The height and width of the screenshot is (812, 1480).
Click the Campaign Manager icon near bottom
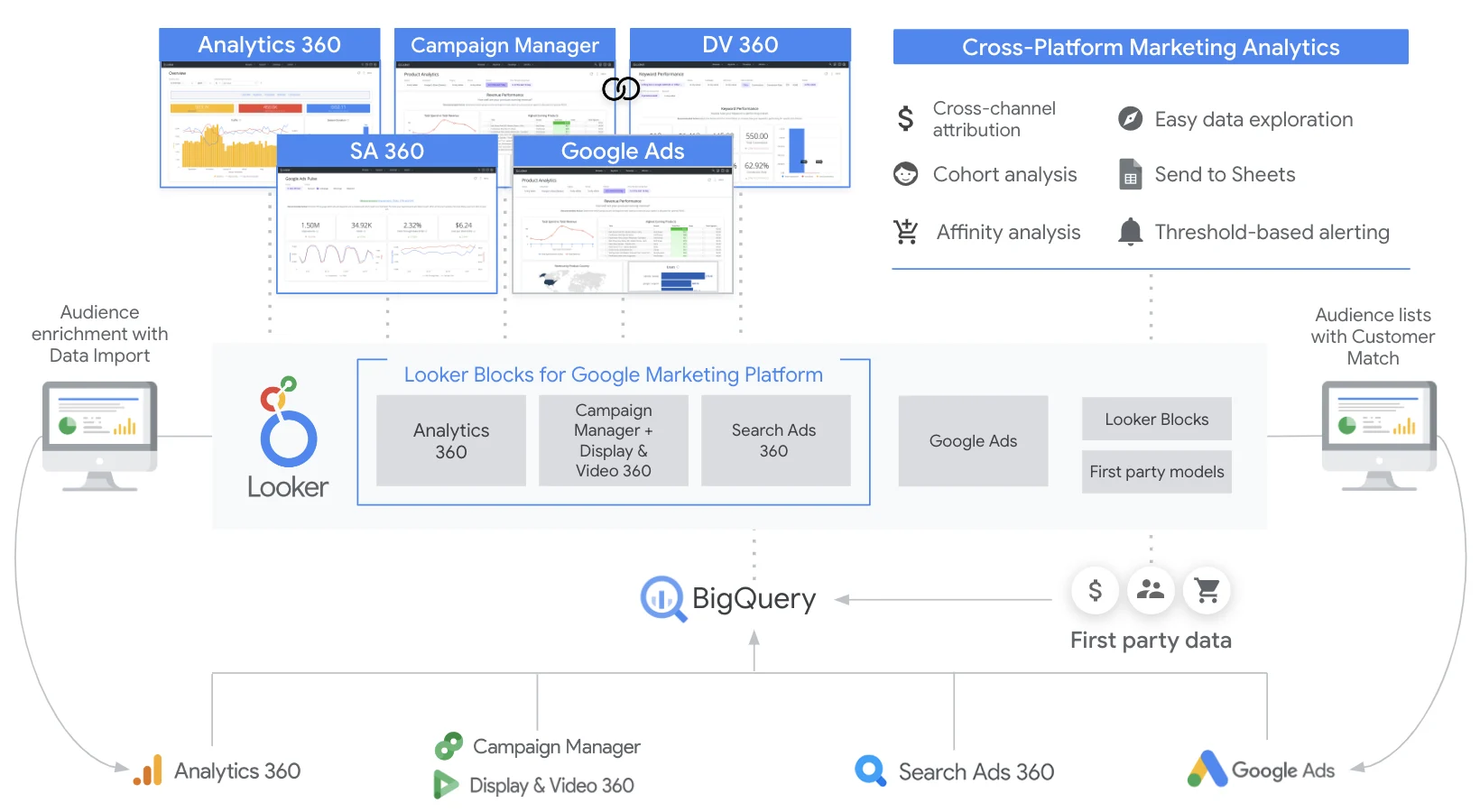pyautogui.click(x=449, y=746)
